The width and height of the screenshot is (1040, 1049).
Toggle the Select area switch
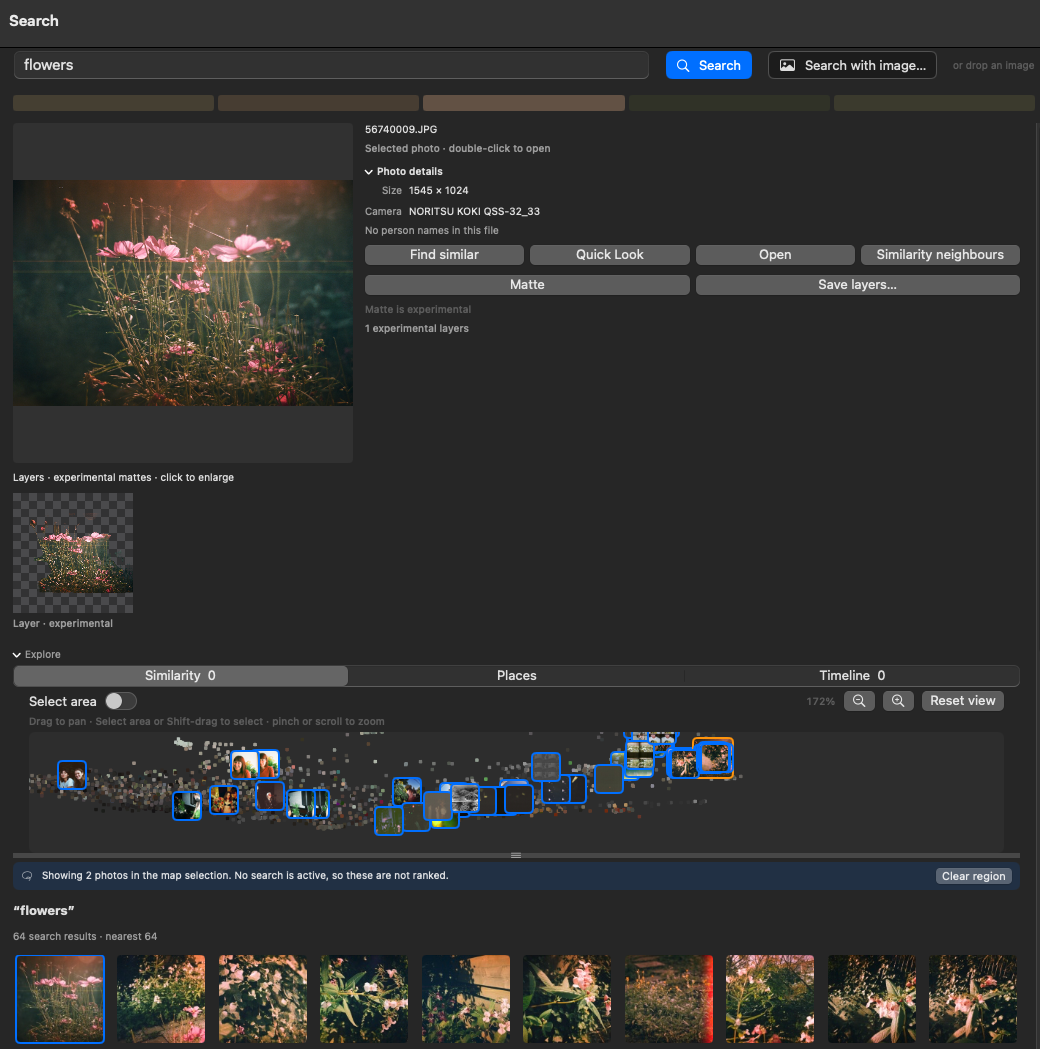pyautogui.click(x=120, y=701)
